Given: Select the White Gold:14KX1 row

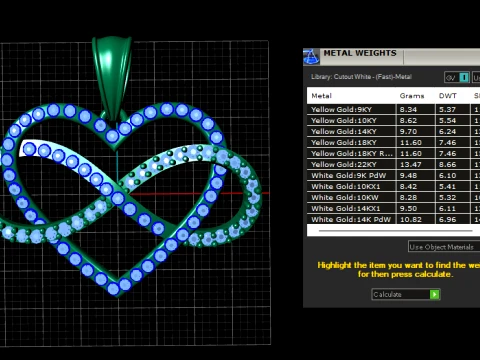Looking at the screenshot, I should pyautogui.click(x=393, y=208).
